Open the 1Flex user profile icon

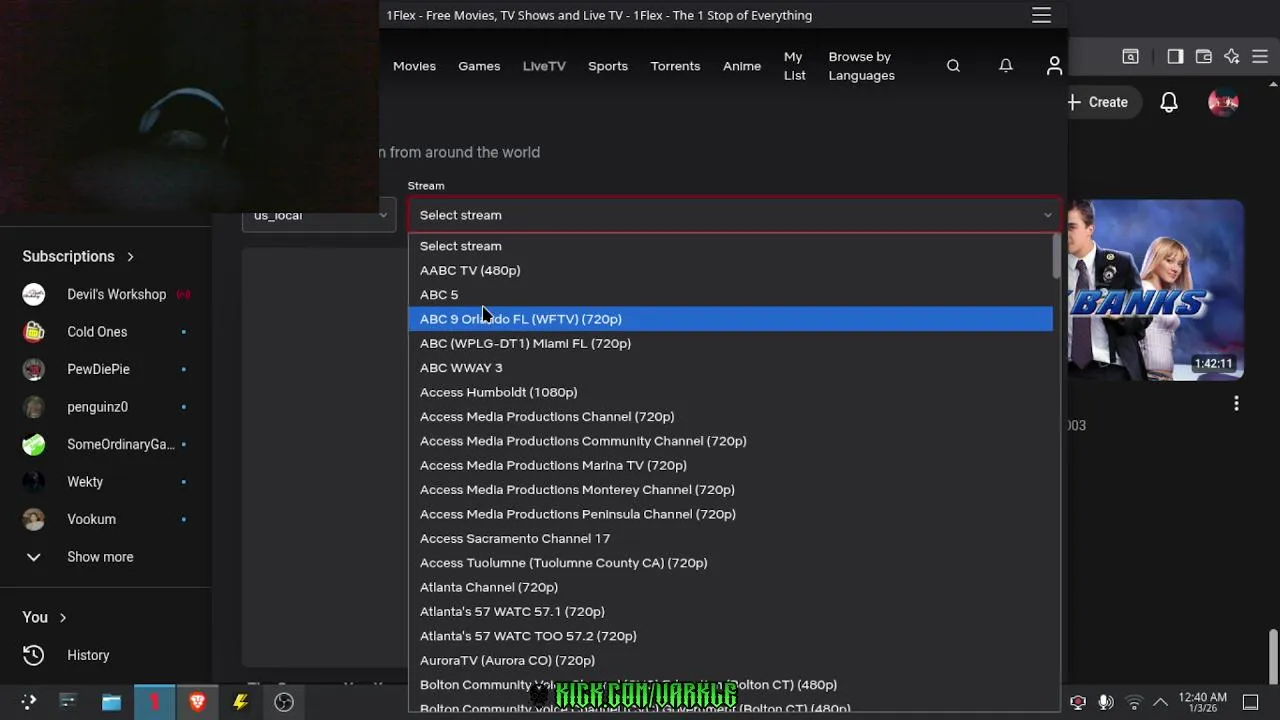tap(1054, 66)
